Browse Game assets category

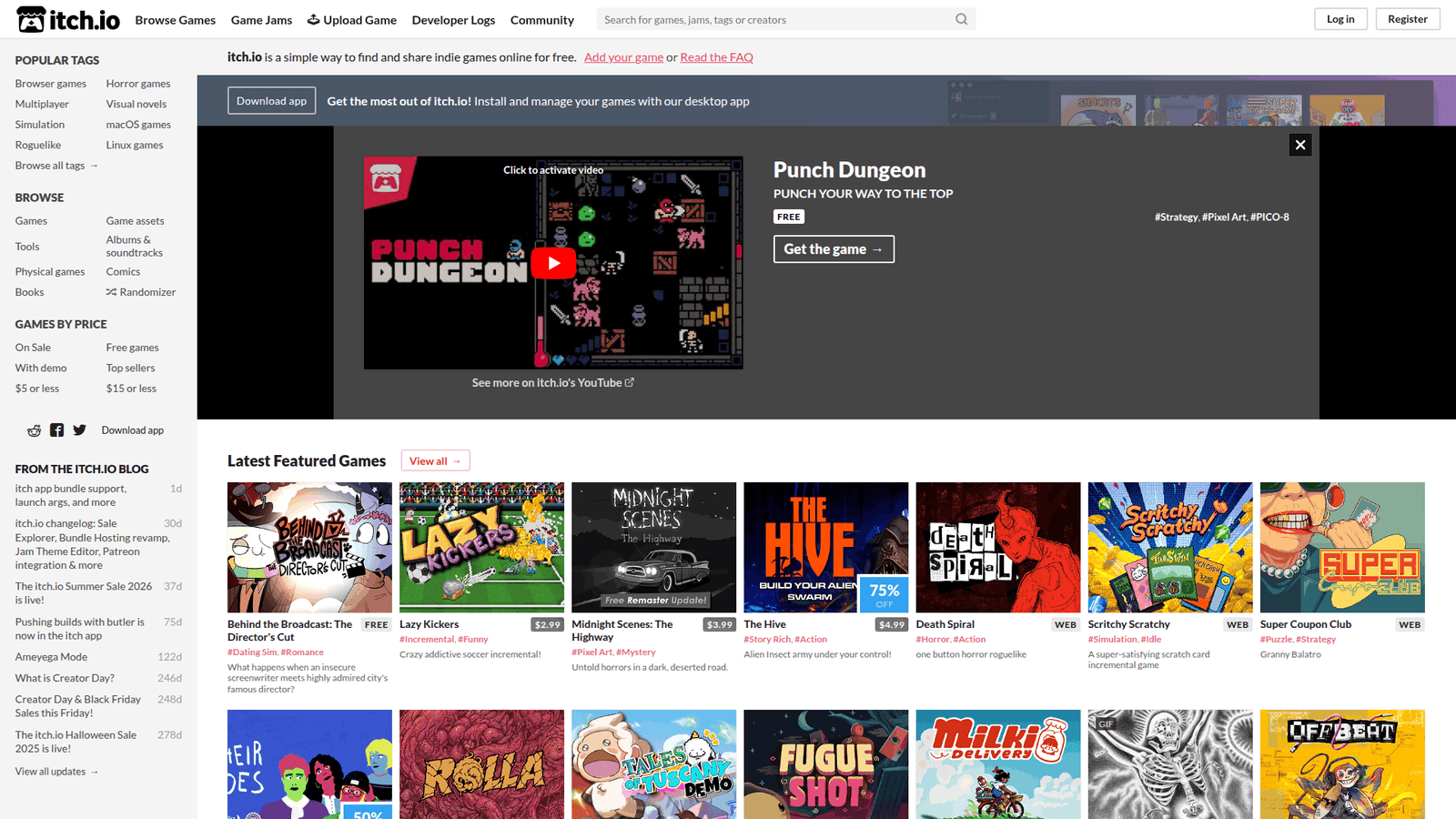136,221
